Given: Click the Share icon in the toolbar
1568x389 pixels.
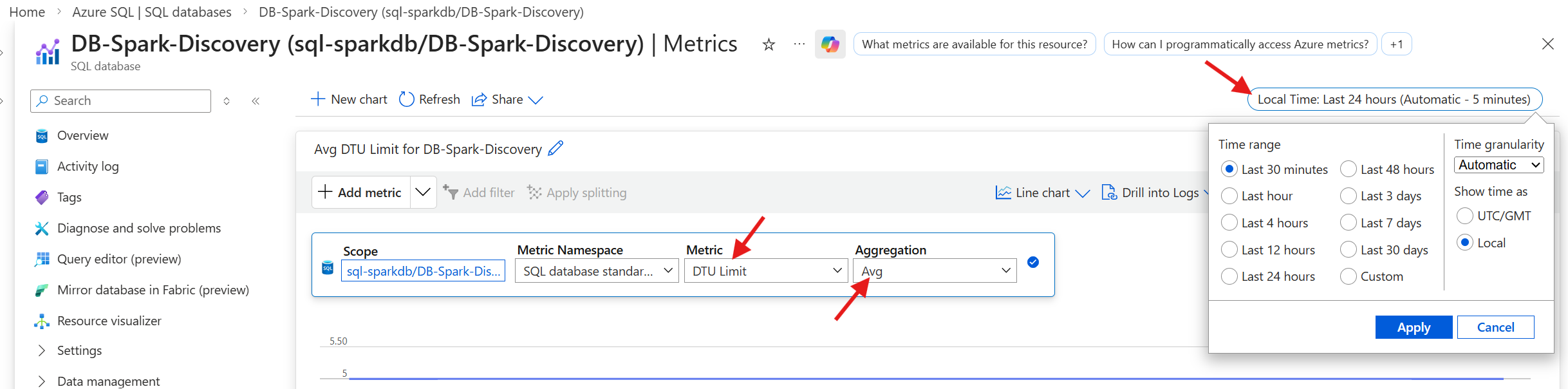Looking at the screenshot, I should tap(479, 99).
